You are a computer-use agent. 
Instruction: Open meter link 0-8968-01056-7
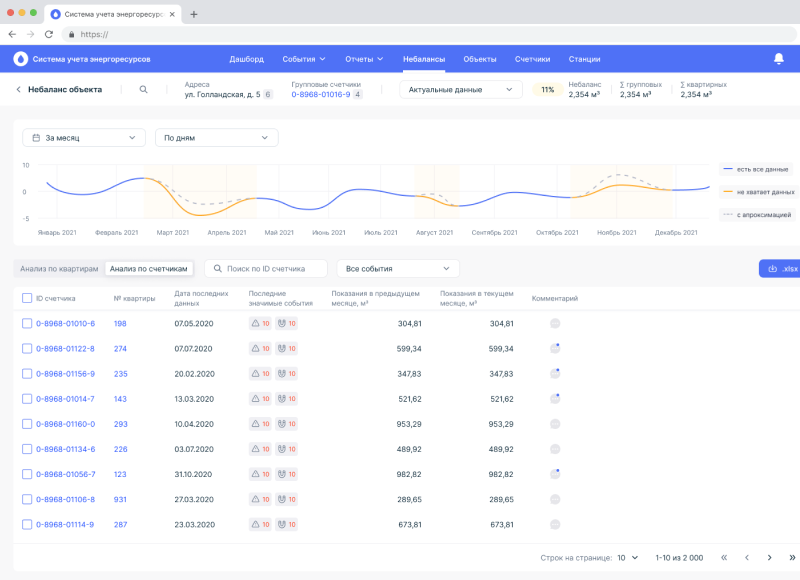(x=65, y=474)
